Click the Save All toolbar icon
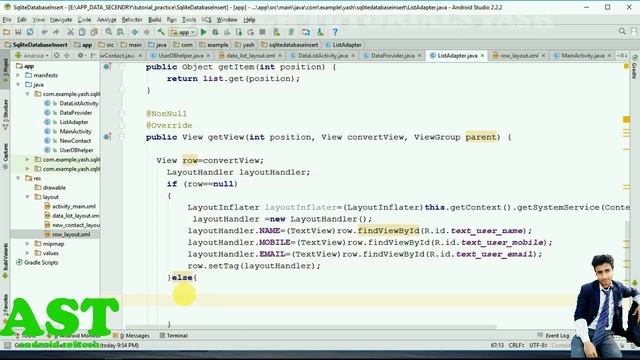640x360 pixels. [x=18, y=32]
